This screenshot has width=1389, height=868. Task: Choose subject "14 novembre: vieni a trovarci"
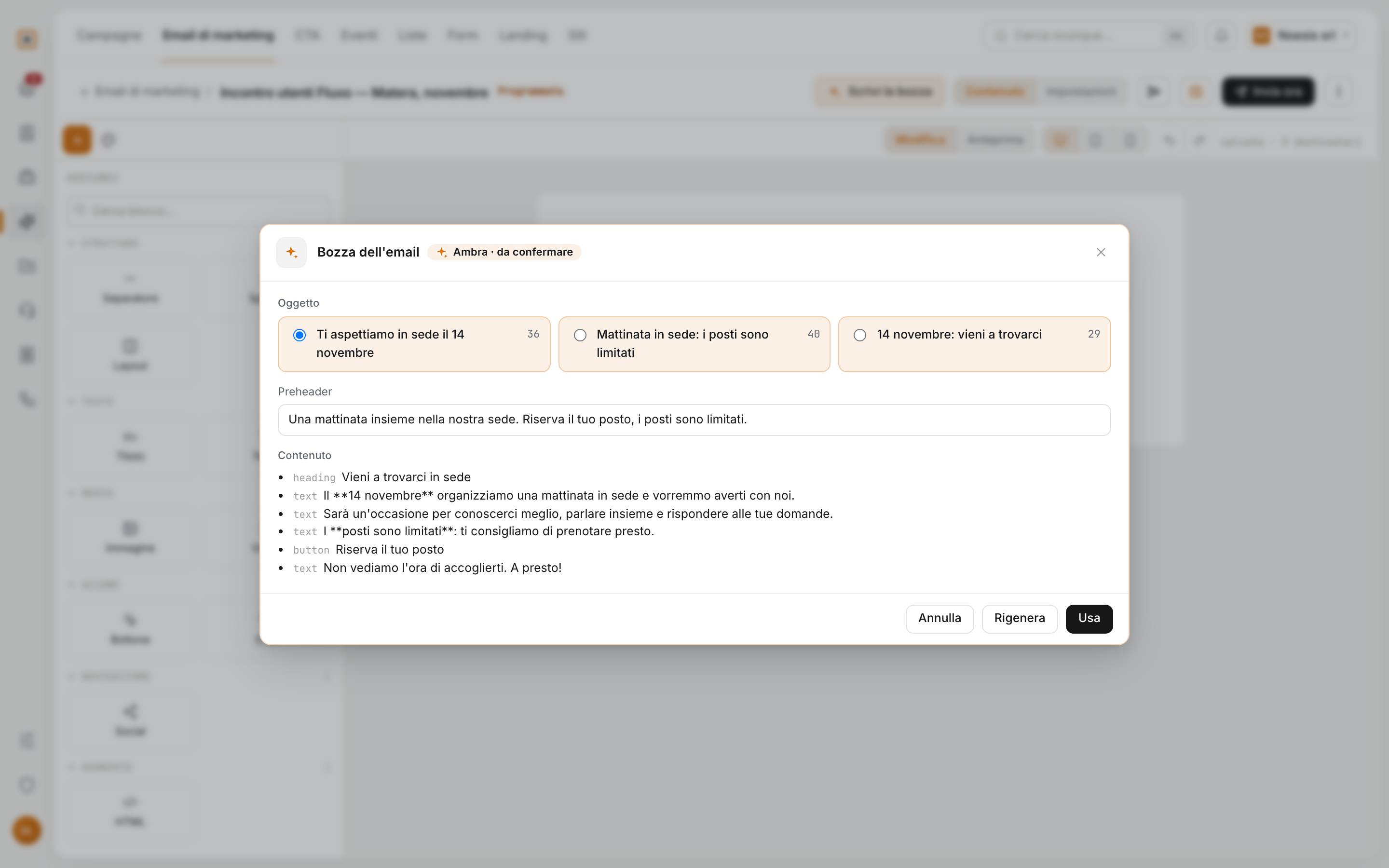click(974, 344)
